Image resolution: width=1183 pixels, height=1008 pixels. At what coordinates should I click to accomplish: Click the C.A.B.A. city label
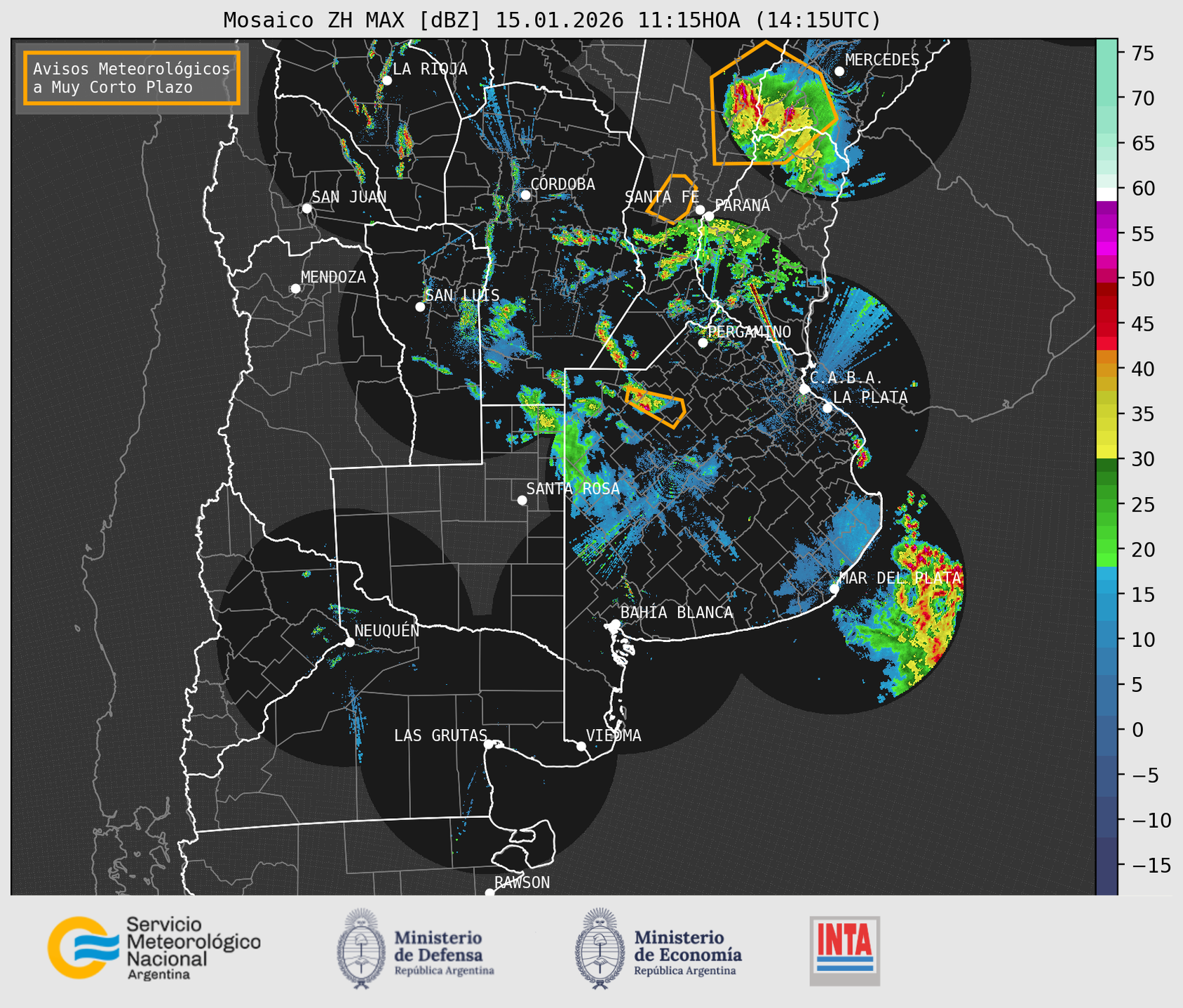pos(846,378)
